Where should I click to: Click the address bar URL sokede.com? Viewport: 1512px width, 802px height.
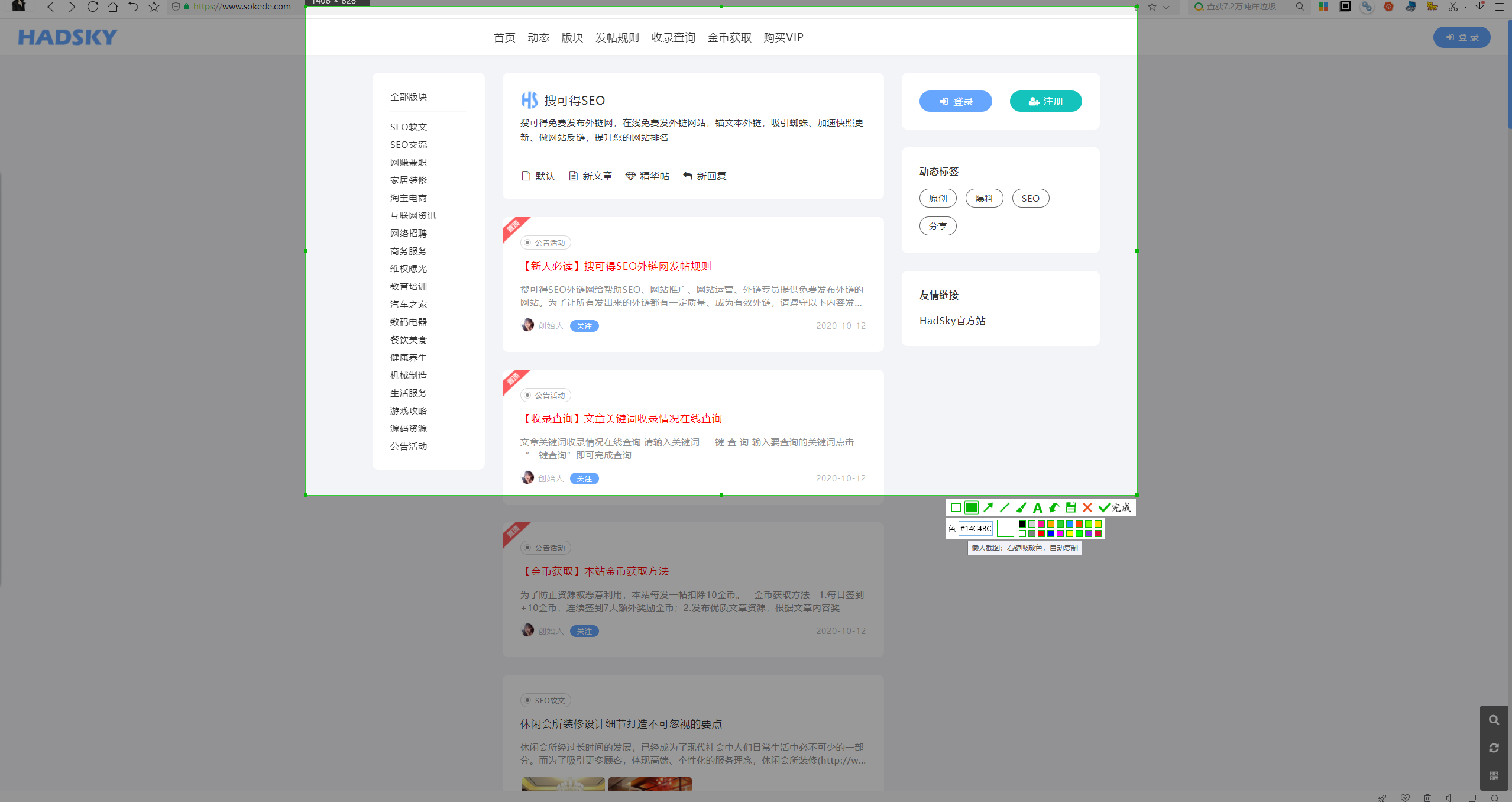point(242,7)
